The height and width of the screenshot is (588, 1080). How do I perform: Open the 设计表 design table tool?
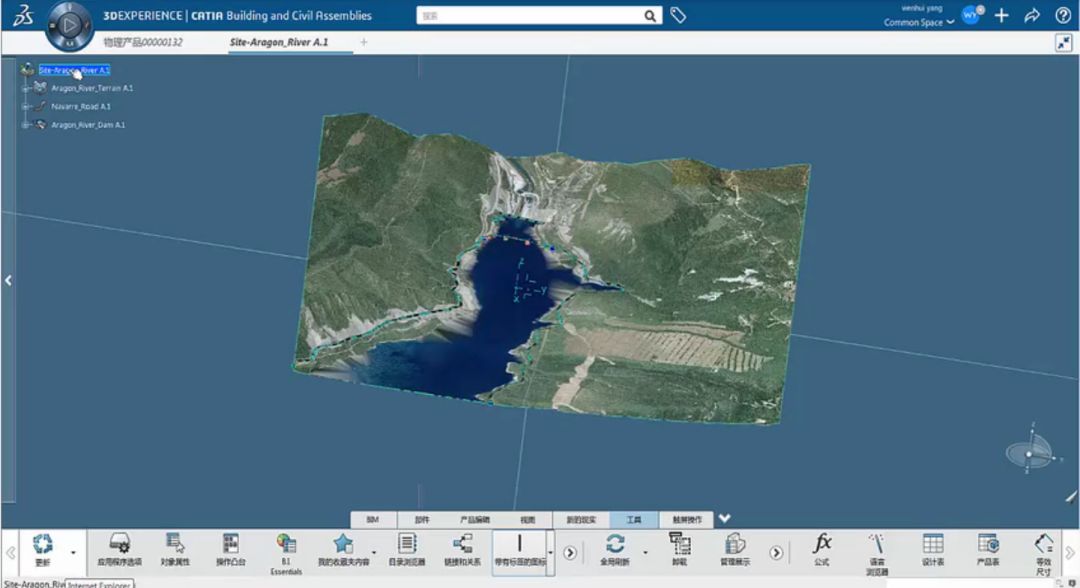[932, 544]
